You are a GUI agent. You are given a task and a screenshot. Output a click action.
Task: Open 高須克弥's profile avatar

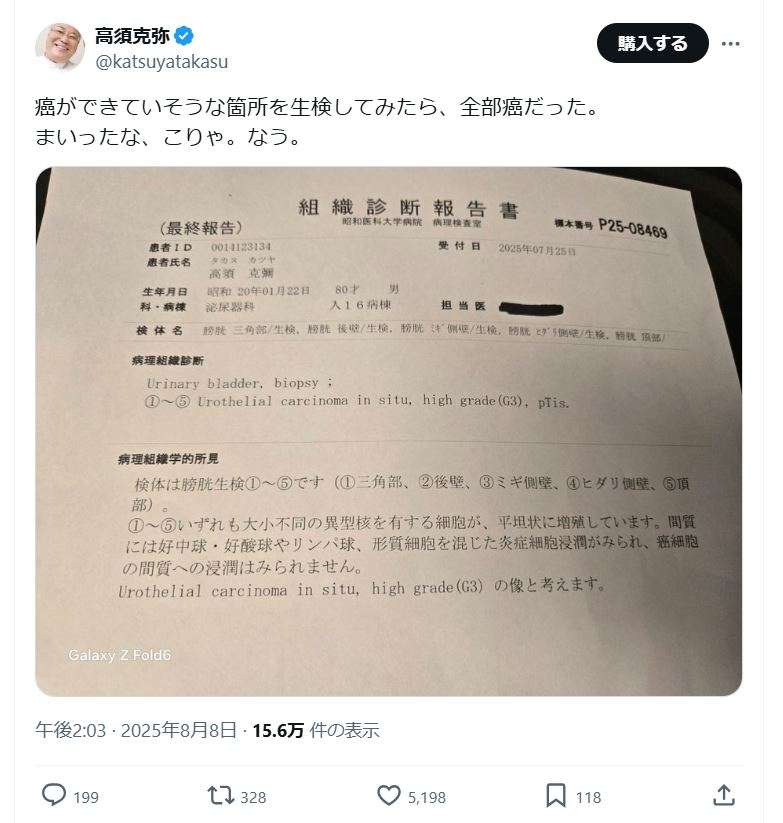tap(60, 47)
